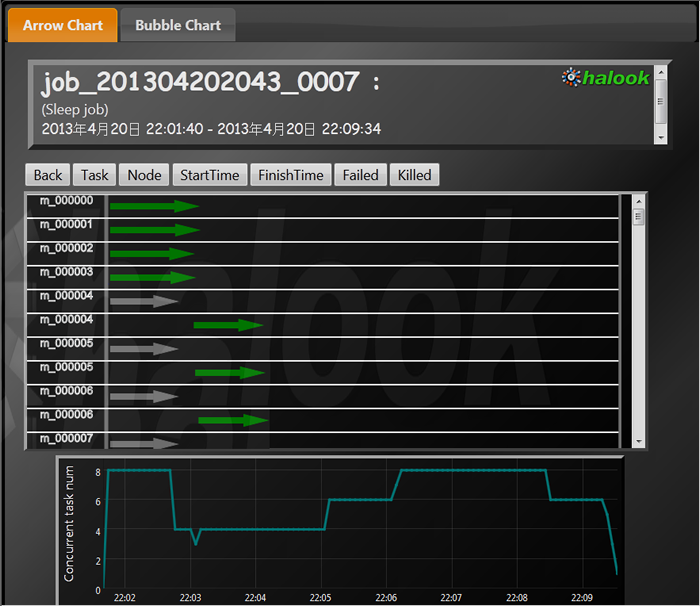Filter Failed tasks button
The width and height of the screenshot is (700, 606).
360,175
